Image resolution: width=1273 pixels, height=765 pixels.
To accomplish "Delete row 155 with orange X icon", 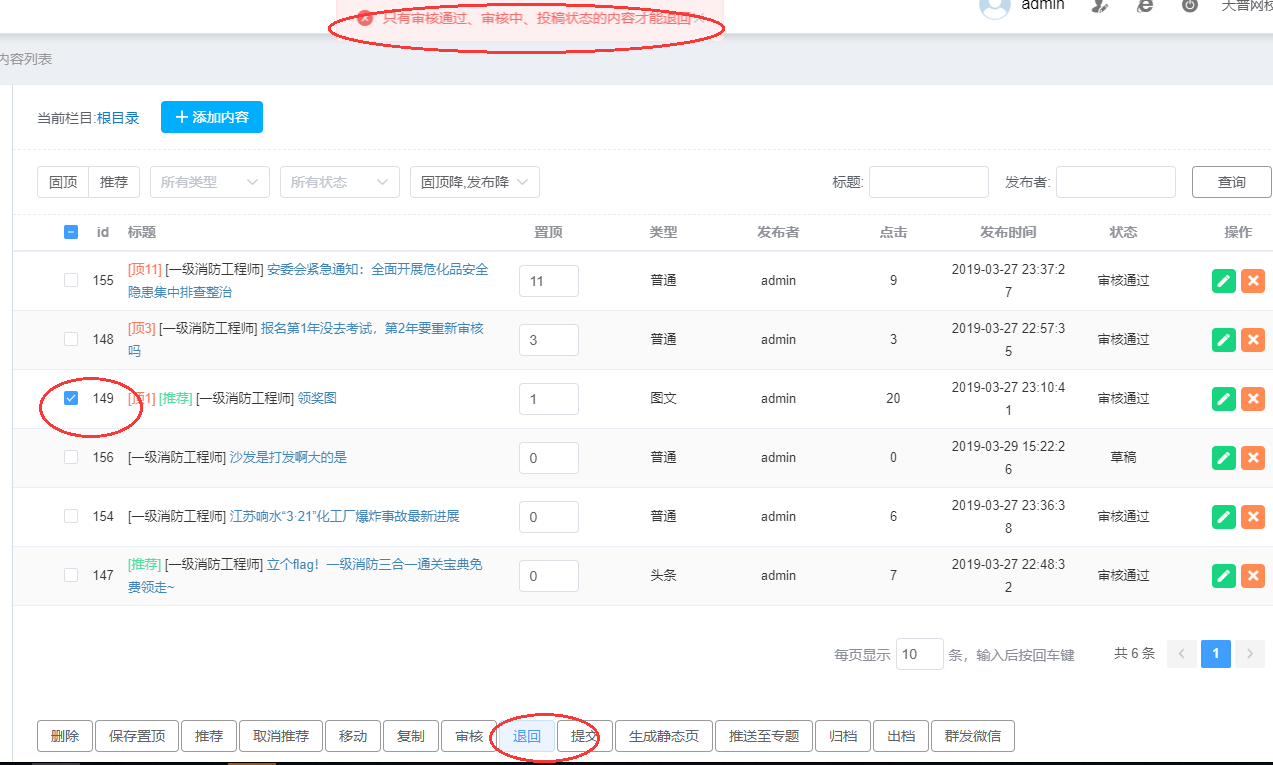I will 1252,281.
